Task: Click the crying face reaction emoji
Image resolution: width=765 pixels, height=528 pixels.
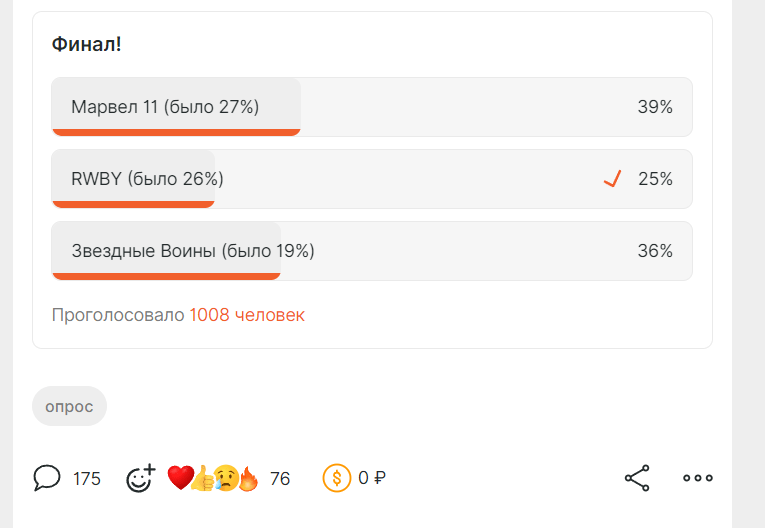Action: 226,478
